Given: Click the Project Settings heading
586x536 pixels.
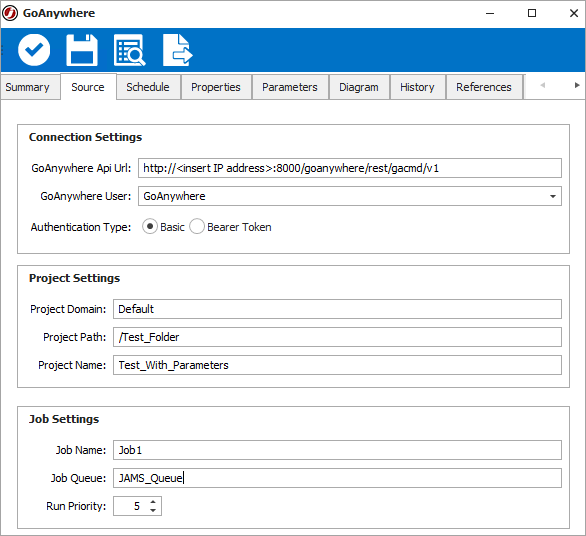Looking at the screenshot, I should [x=74, y=278].
